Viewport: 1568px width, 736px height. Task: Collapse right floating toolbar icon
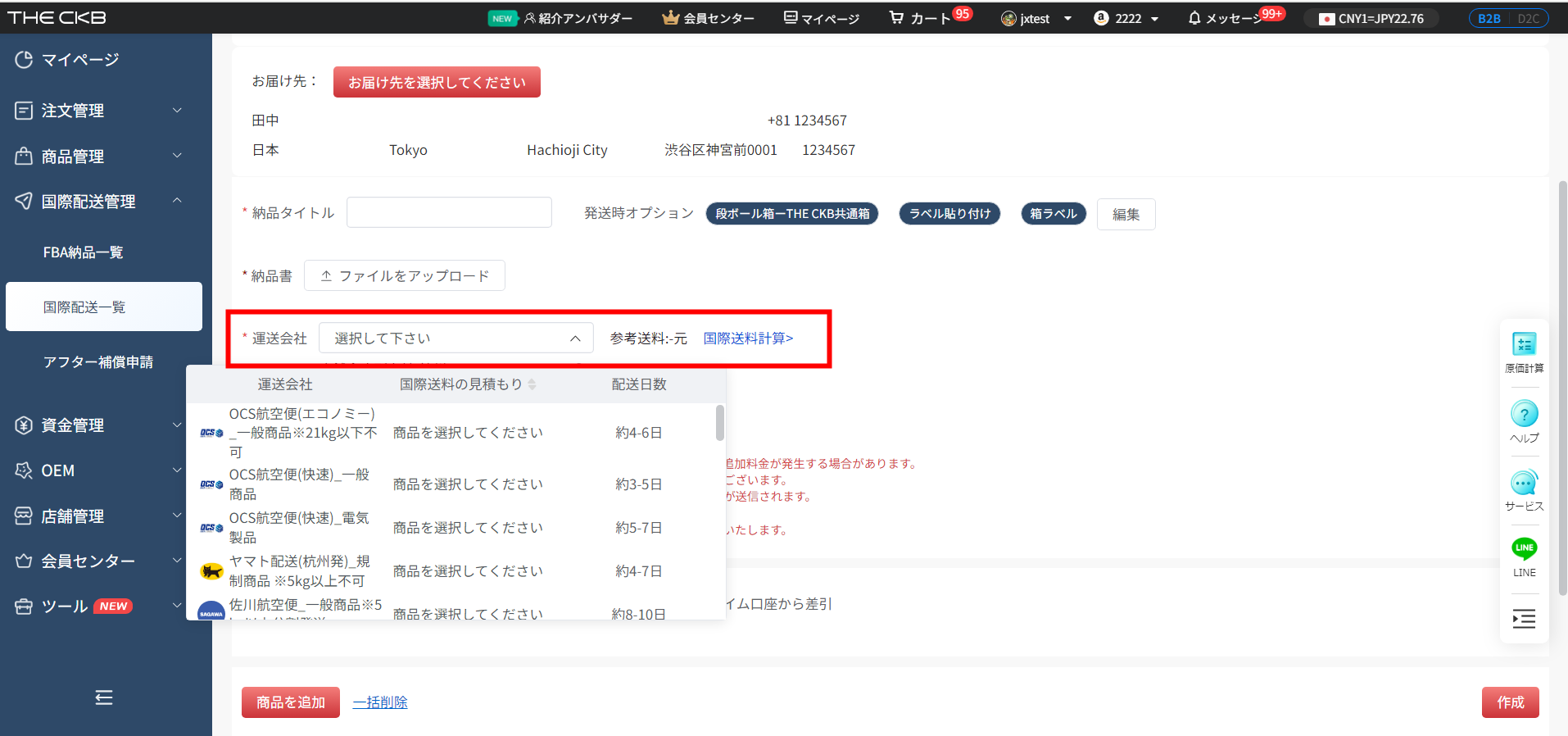[x=1524, y=619]
